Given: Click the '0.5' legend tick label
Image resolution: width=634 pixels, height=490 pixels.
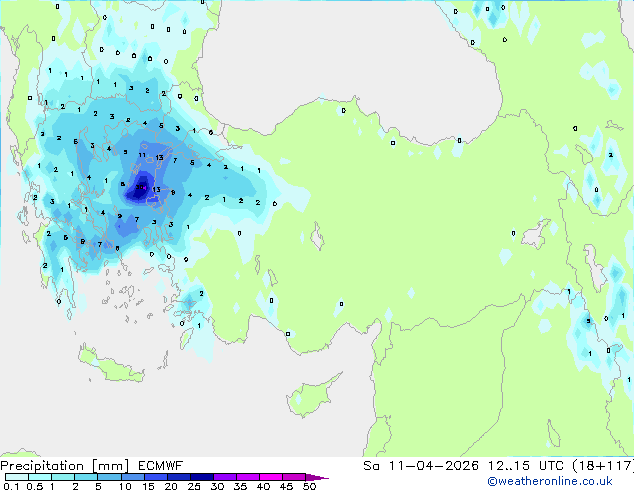Looking at the screenshot, I should 34,486.
